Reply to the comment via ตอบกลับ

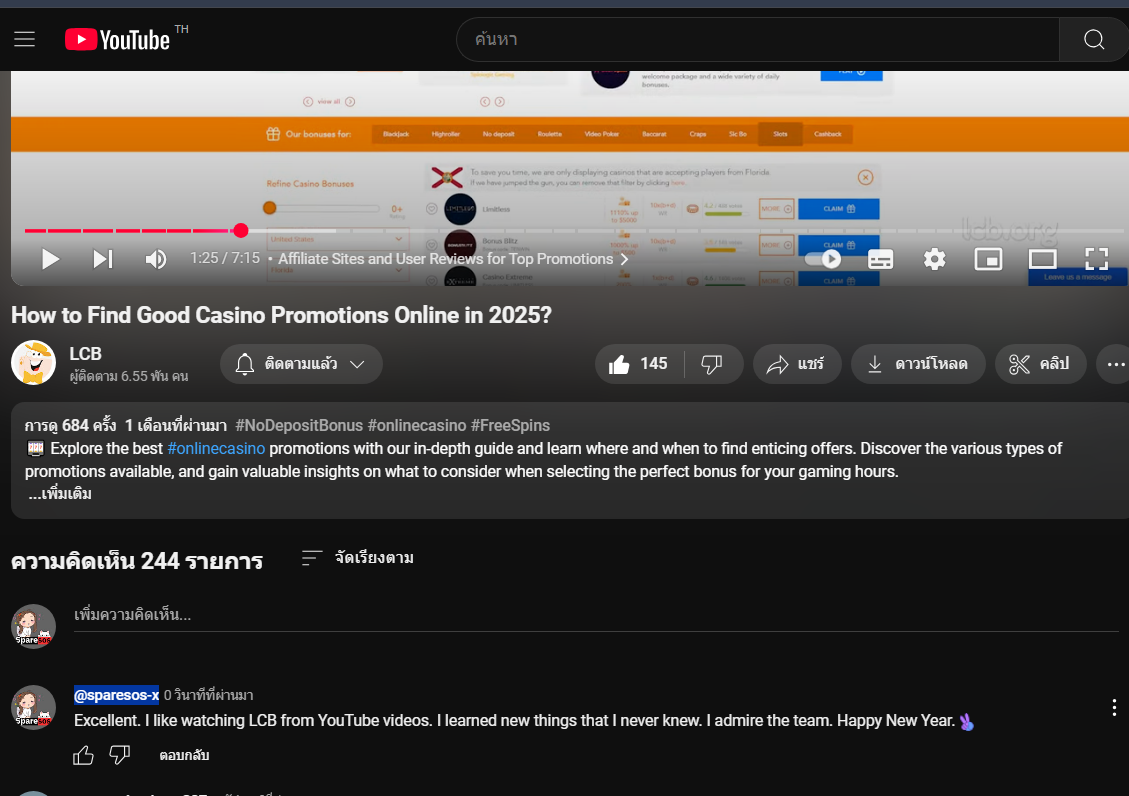(184, 755)
